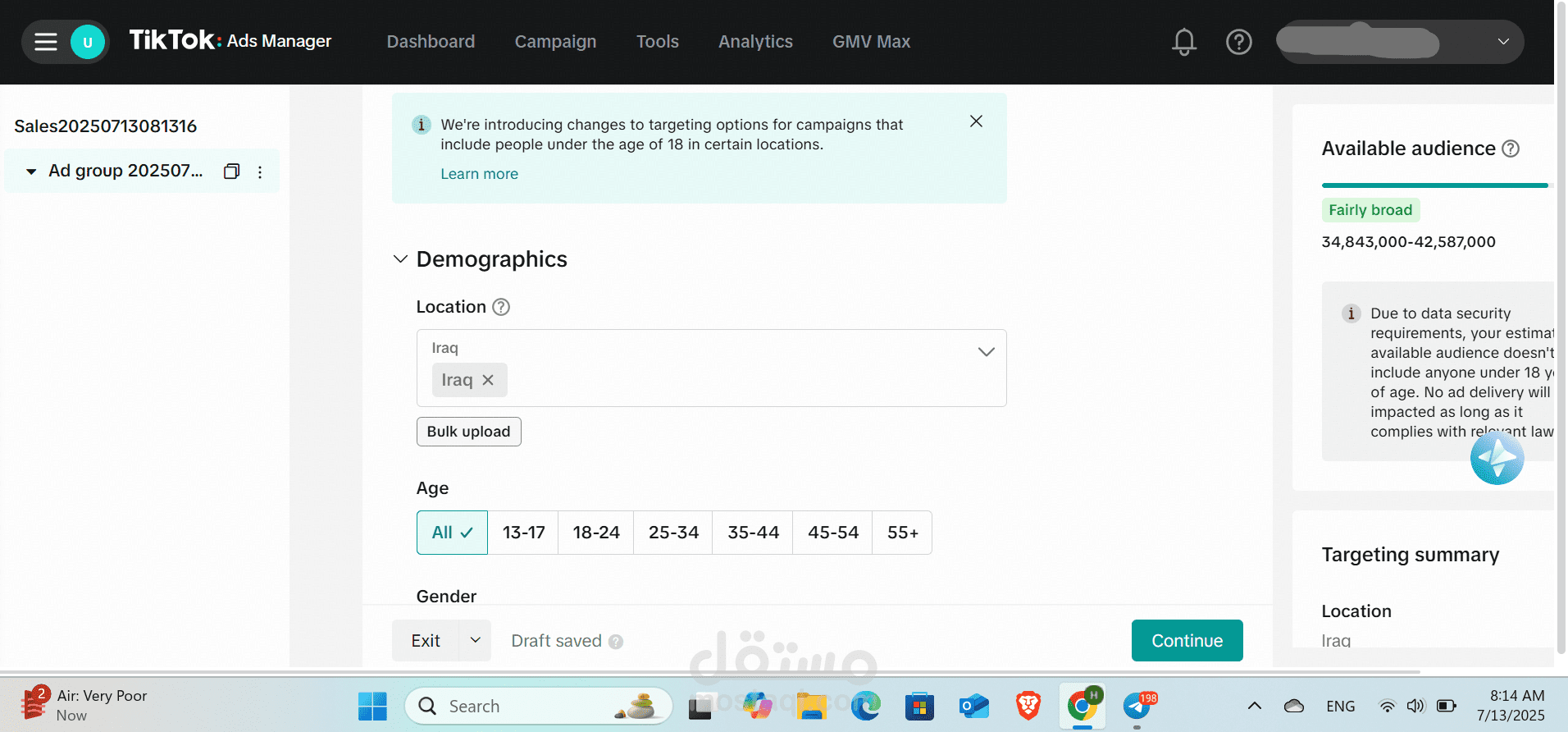Click the TikTok Ads Manager logo
The image size is (1568, 732).
point(230,40)
